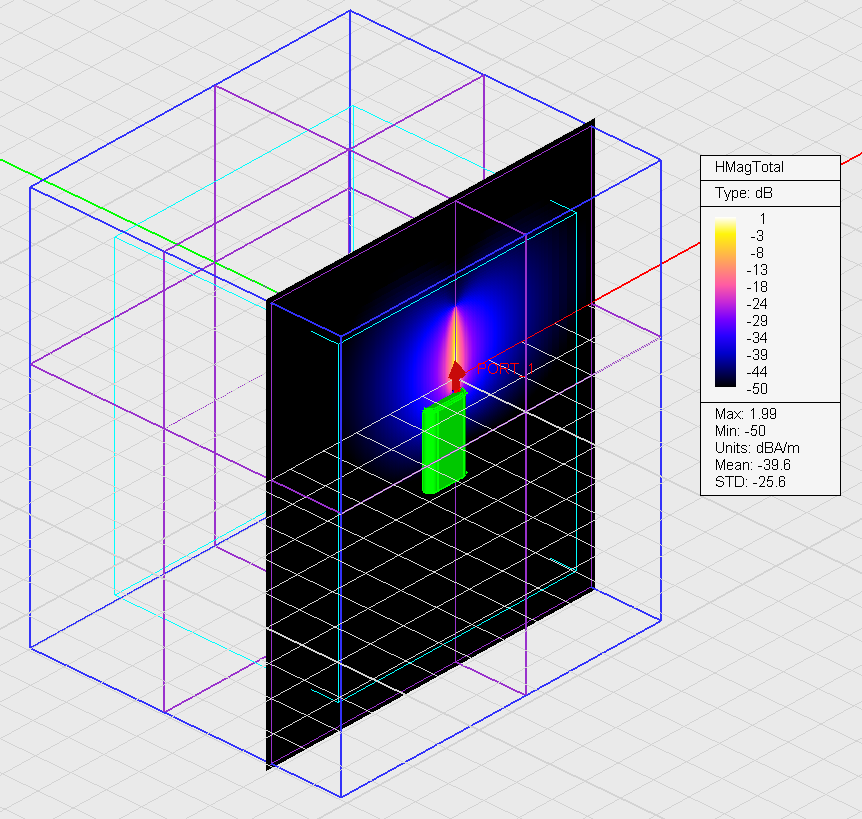Screen dimensions: 862x819
Task: Click the bright yellow field hotspot above port
Action: click(x=456, y=328)
